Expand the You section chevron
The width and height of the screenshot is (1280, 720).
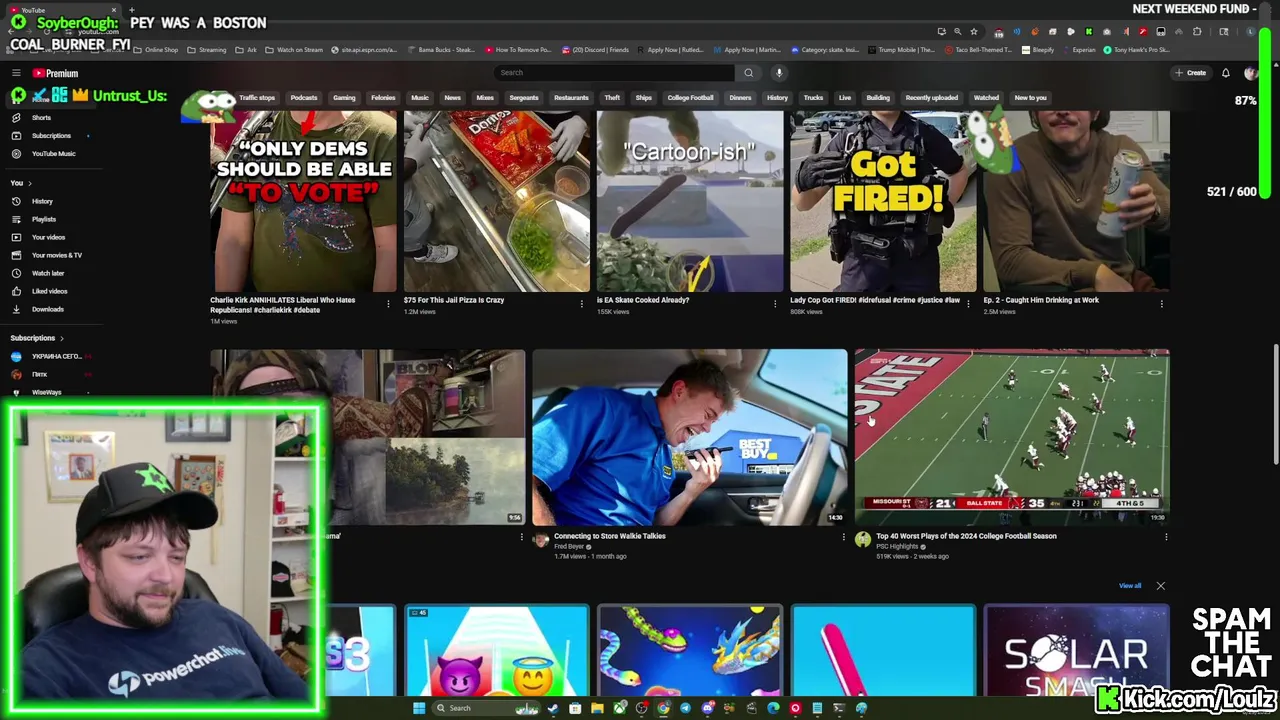pyautogui.click(x=29, y=183)
